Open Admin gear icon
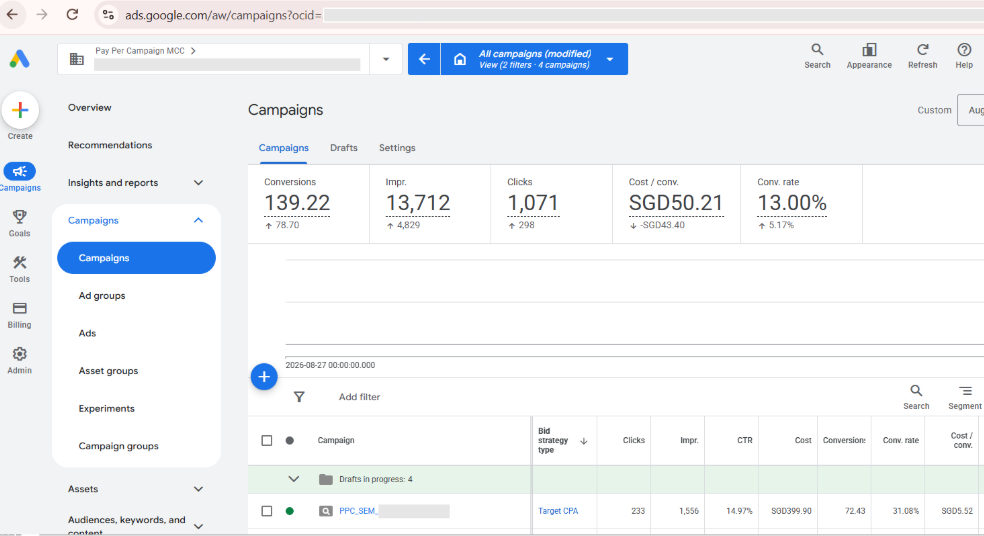The height and width of the screenshot is (536, 984). coord(19,354)
